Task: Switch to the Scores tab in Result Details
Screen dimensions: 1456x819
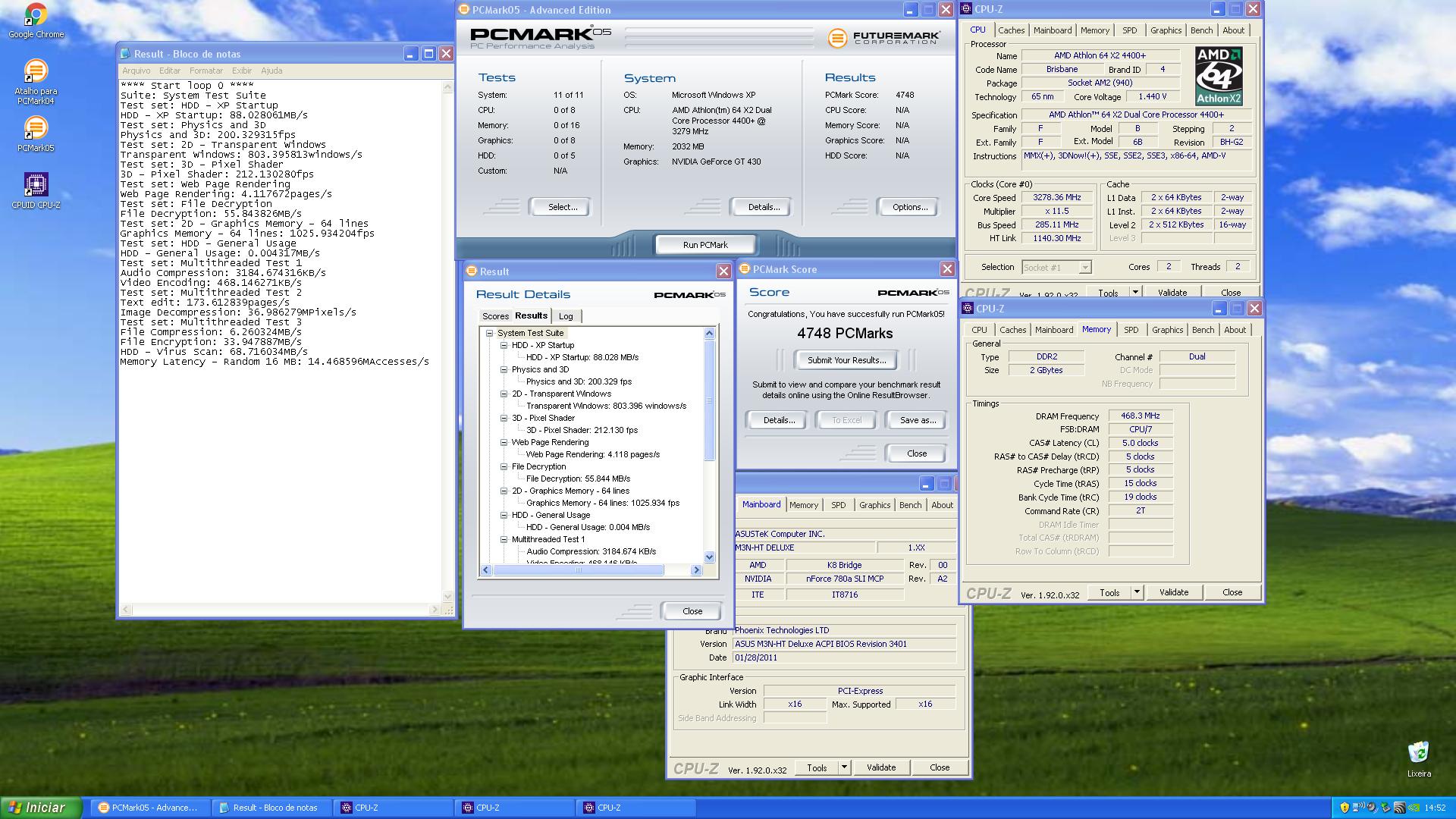Action: 495,316
